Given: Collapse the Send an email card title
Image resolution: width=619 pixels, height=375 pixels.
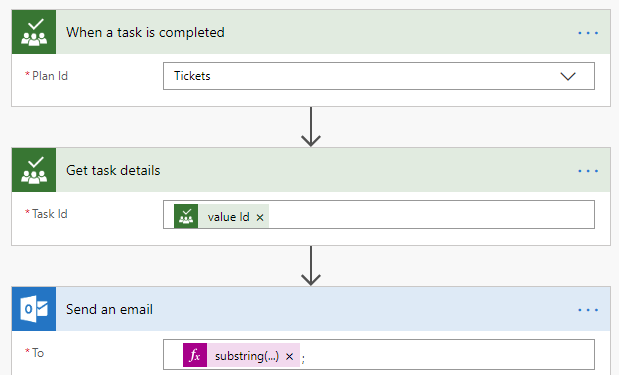Looking at the screenshot, I should click(109, 309).
